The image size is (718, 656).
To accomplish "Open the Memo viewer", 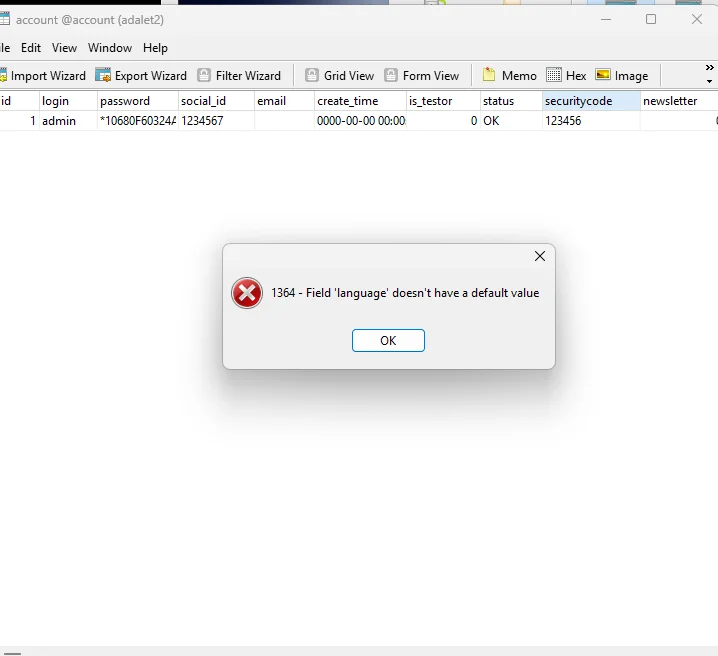I will coord(509,75).
